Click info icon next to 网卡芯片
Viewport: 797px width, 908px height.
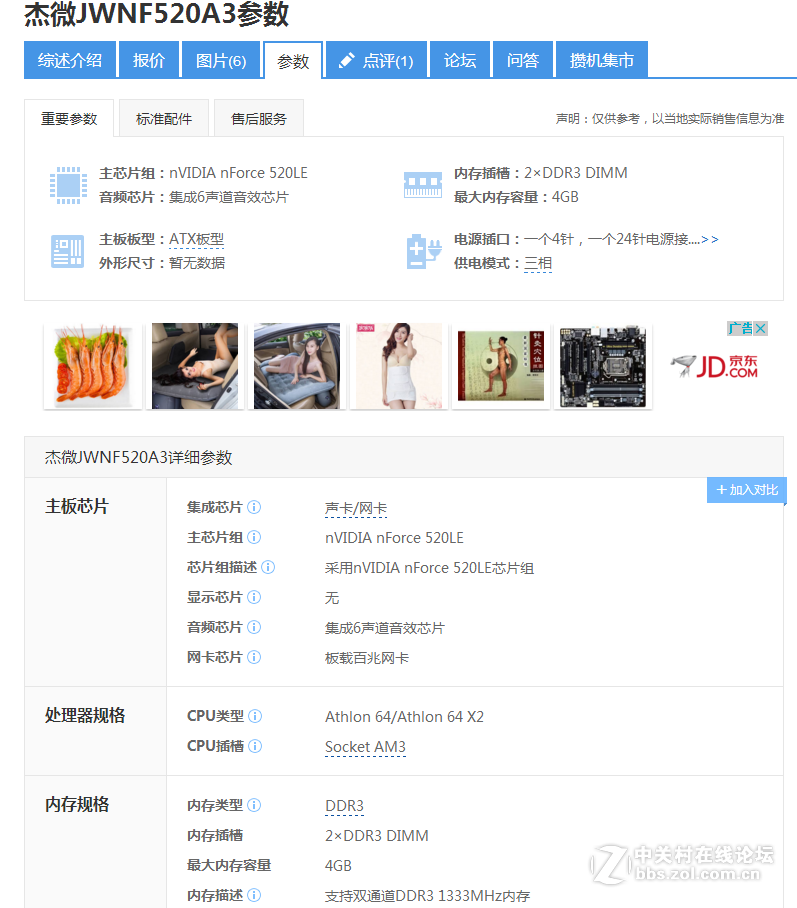[254, 657]
